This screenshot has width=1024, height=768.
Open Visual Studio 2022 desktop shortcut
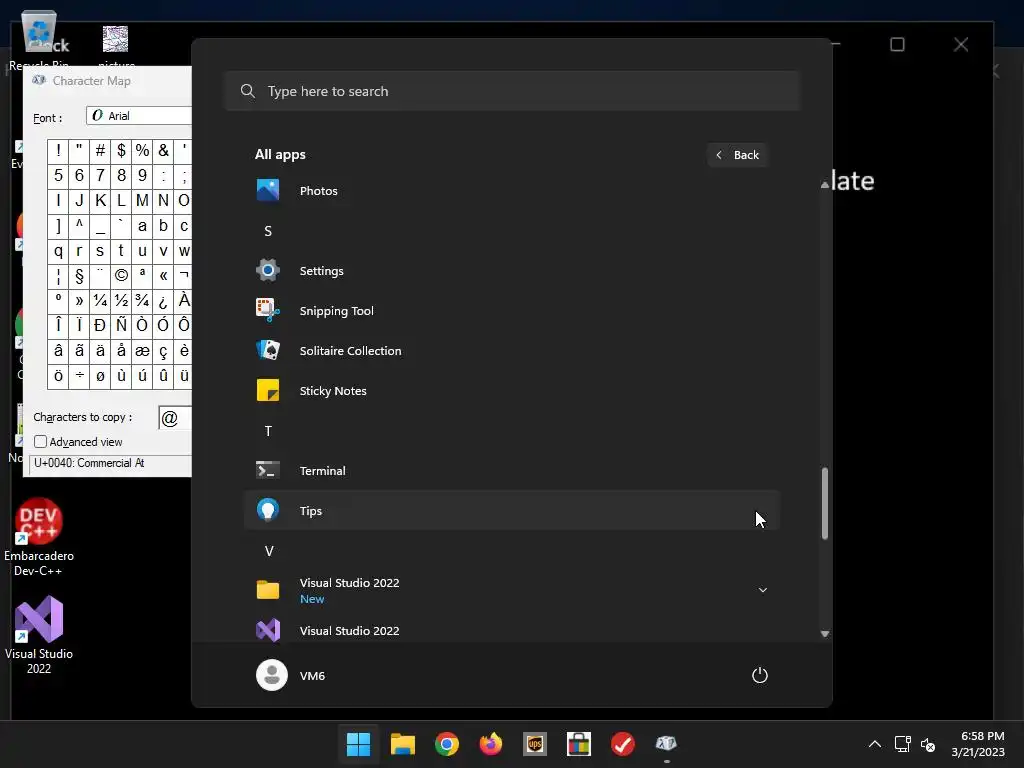click(39, 635)
